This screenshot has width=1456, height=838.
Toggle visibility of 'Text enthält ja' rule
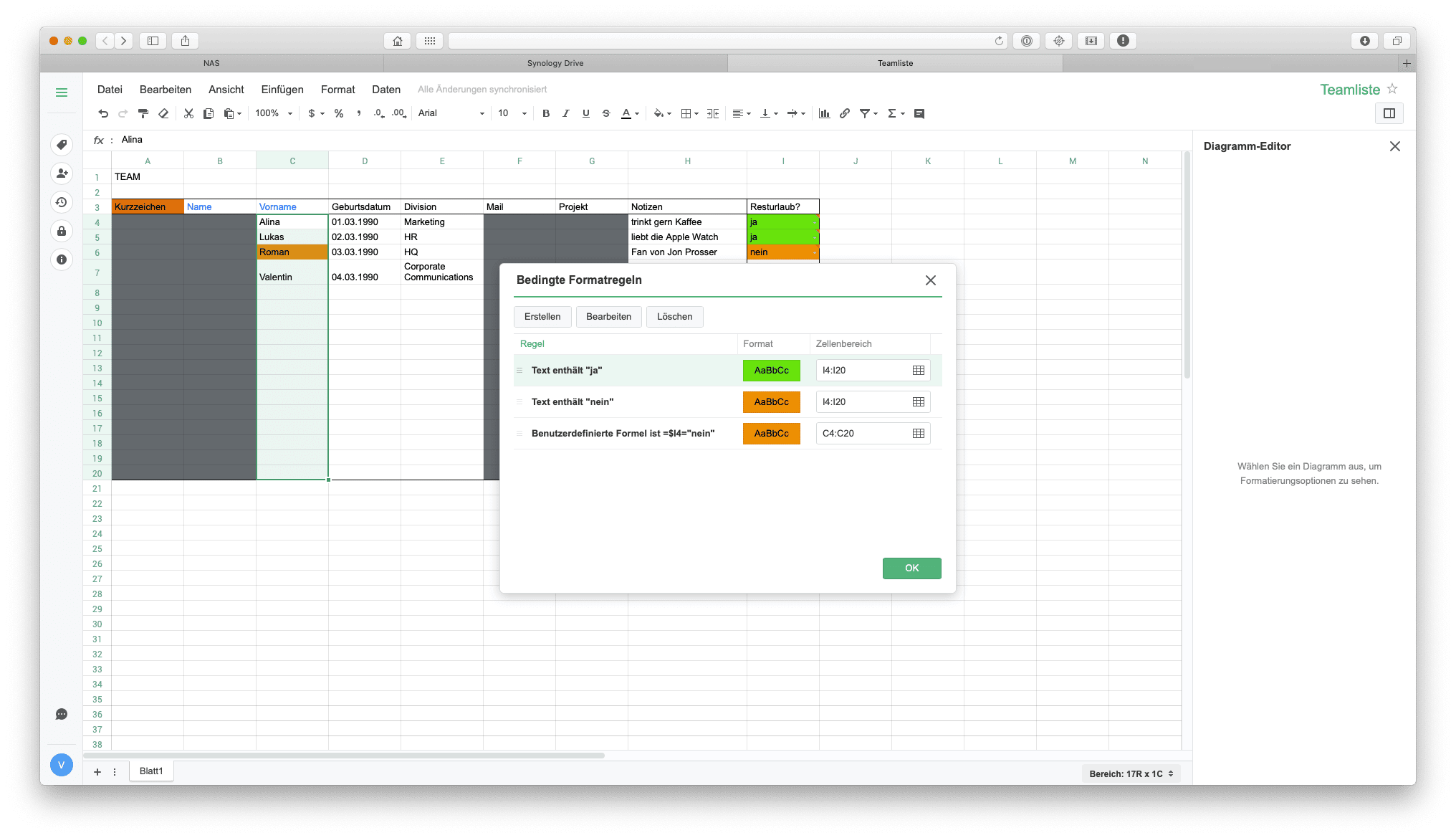pyautogui.click(x=519, y=370)
